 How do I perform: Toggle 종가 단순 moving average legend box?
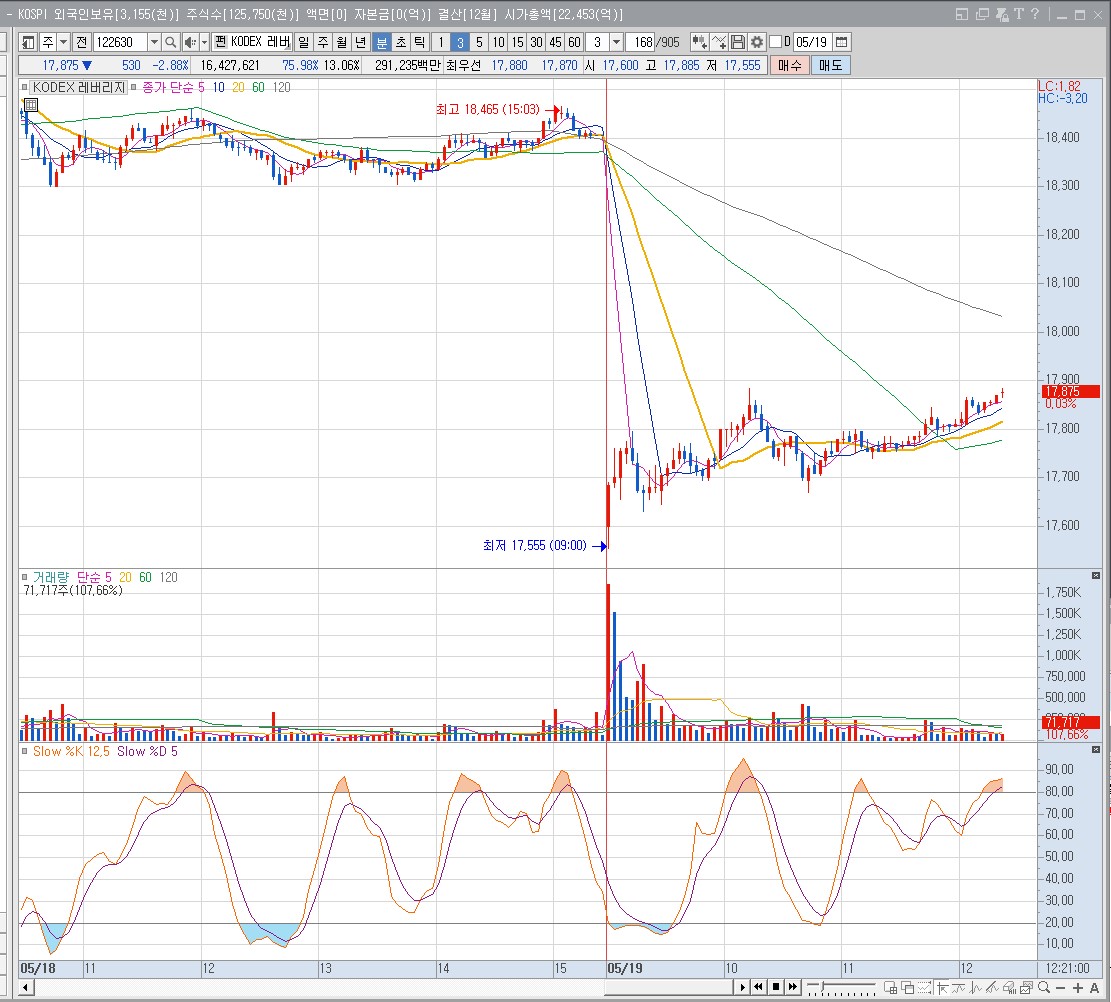(x=133, y=87)
